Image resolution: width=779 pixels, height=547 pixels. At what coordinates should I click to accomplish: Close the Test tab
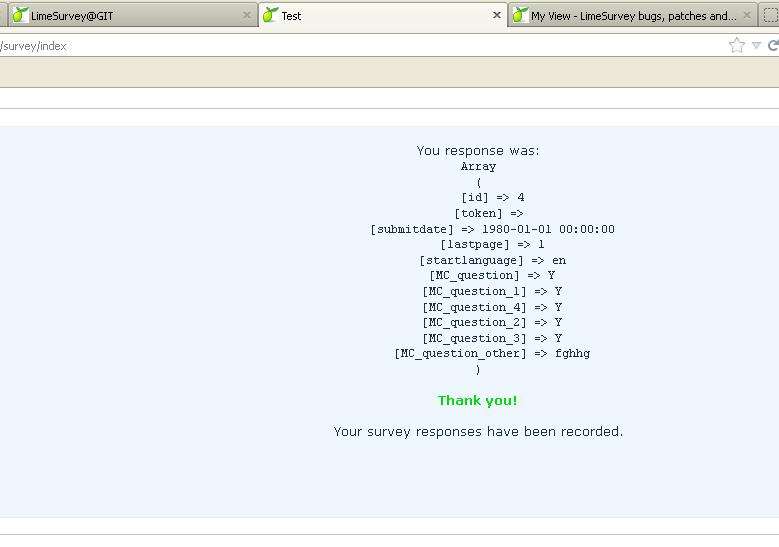tap(496, 15)
